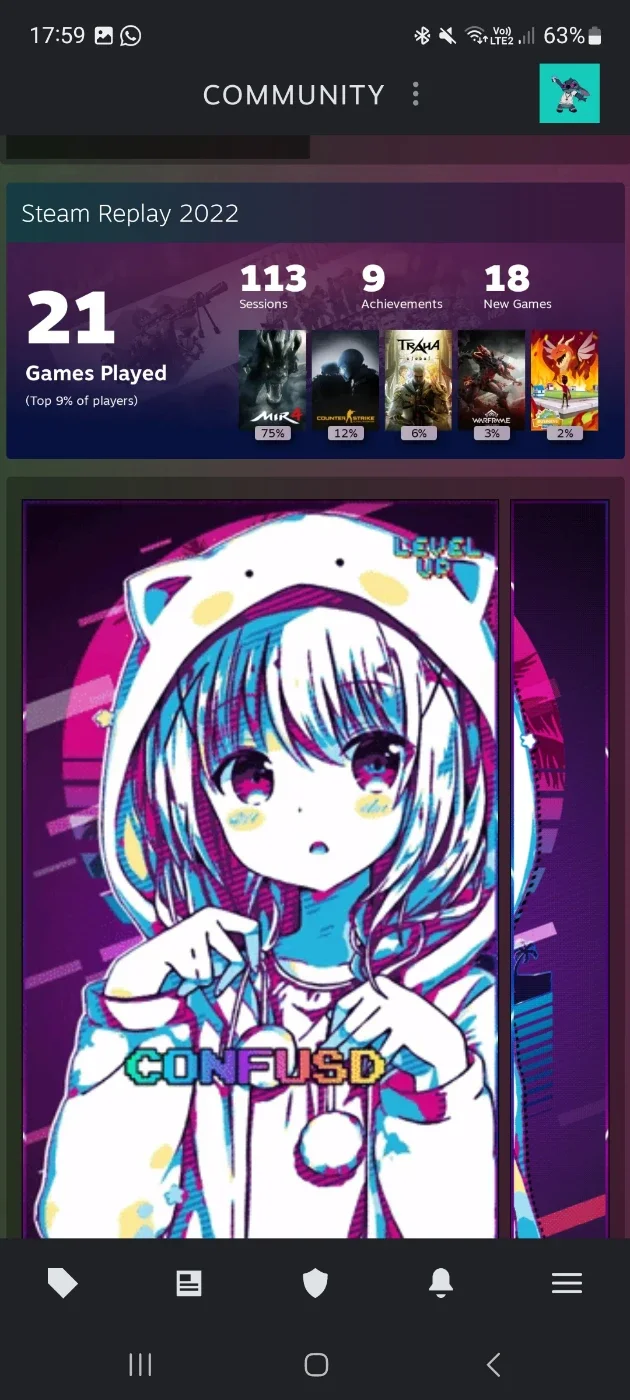Open the CONFUSD anime girl artwork
This screenshot has width=630, height=1400.
(x=260, y=869)
